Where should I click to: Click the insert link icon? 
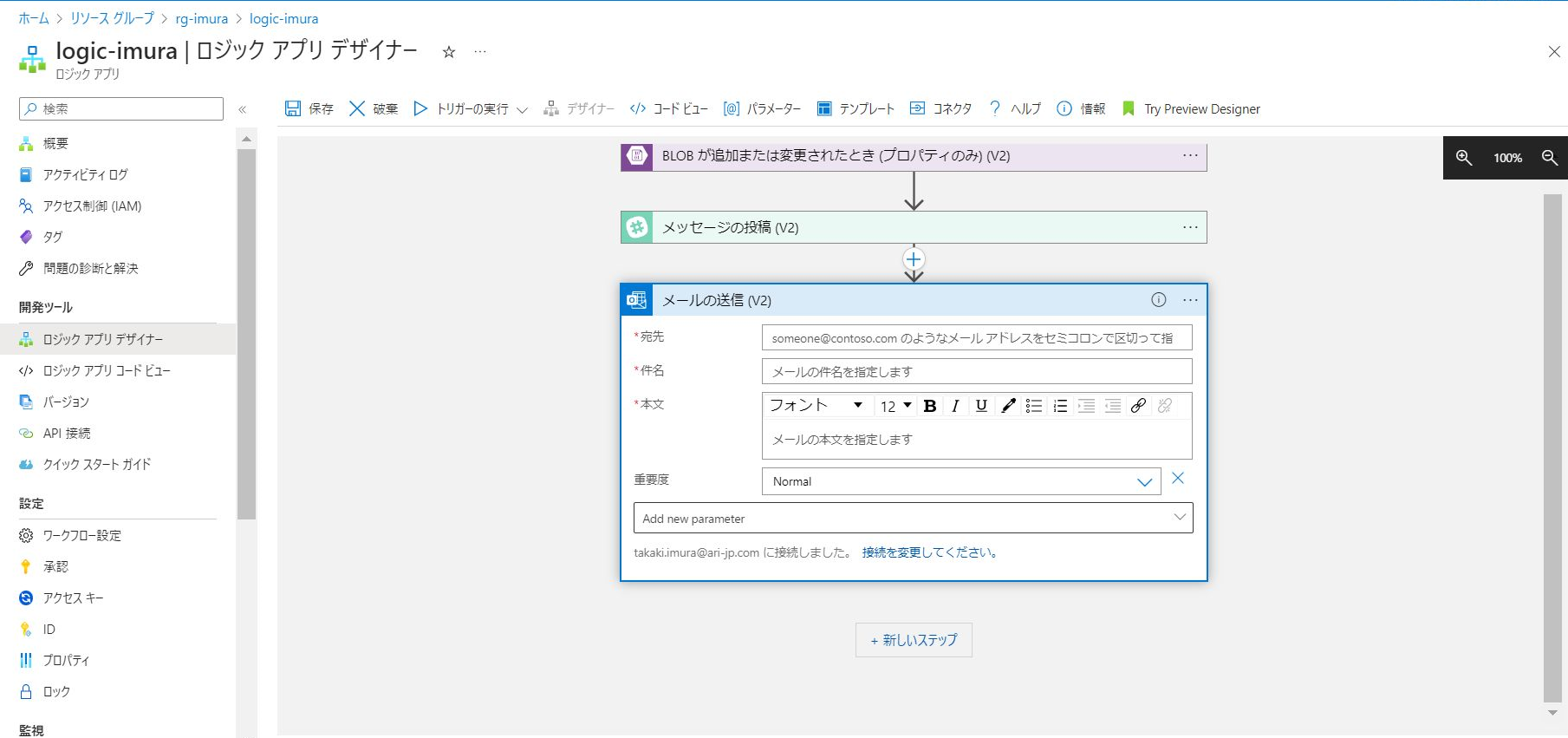(x=1139, y=406)
